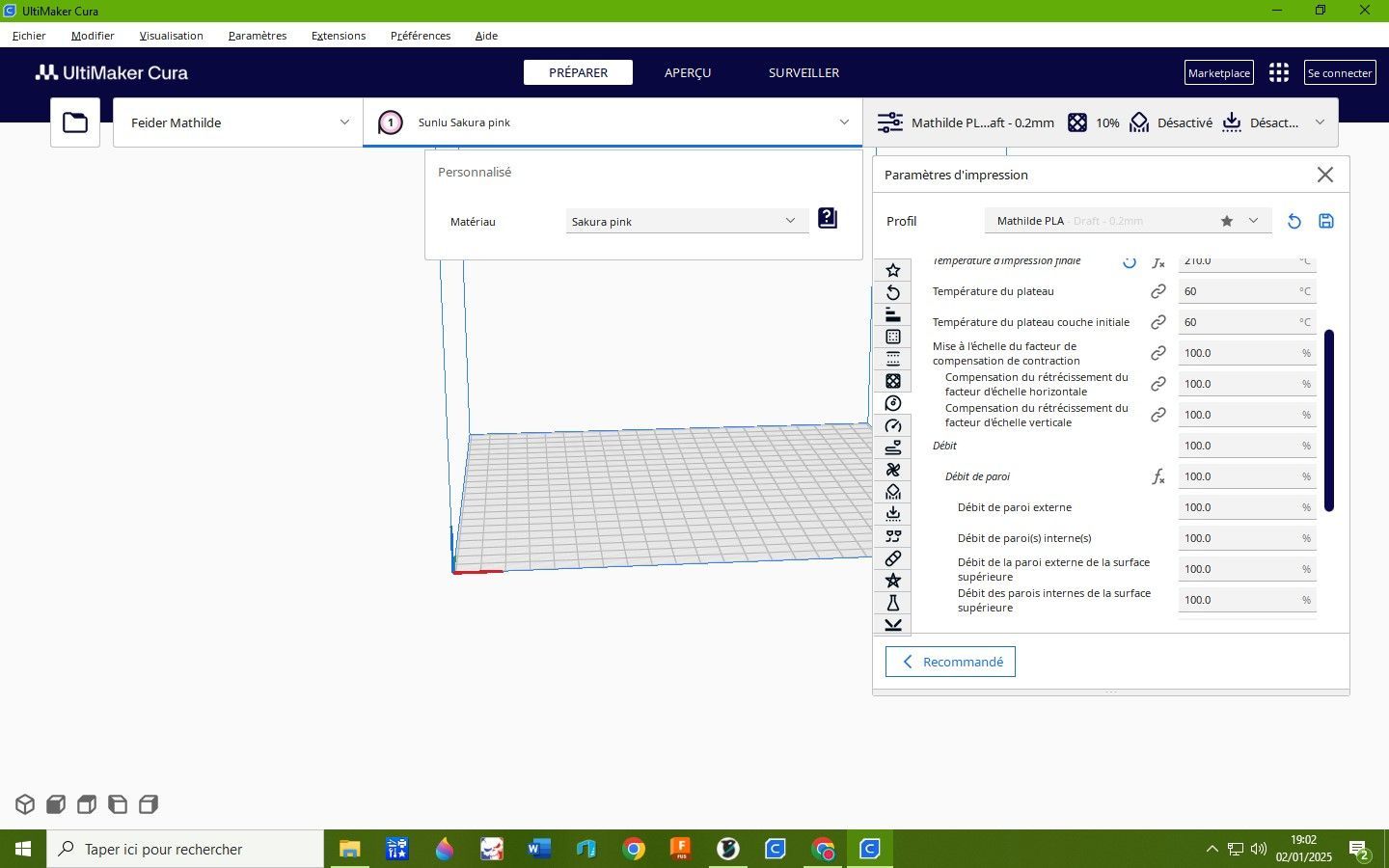Open Build Plate Adhesion settings category

893,514
